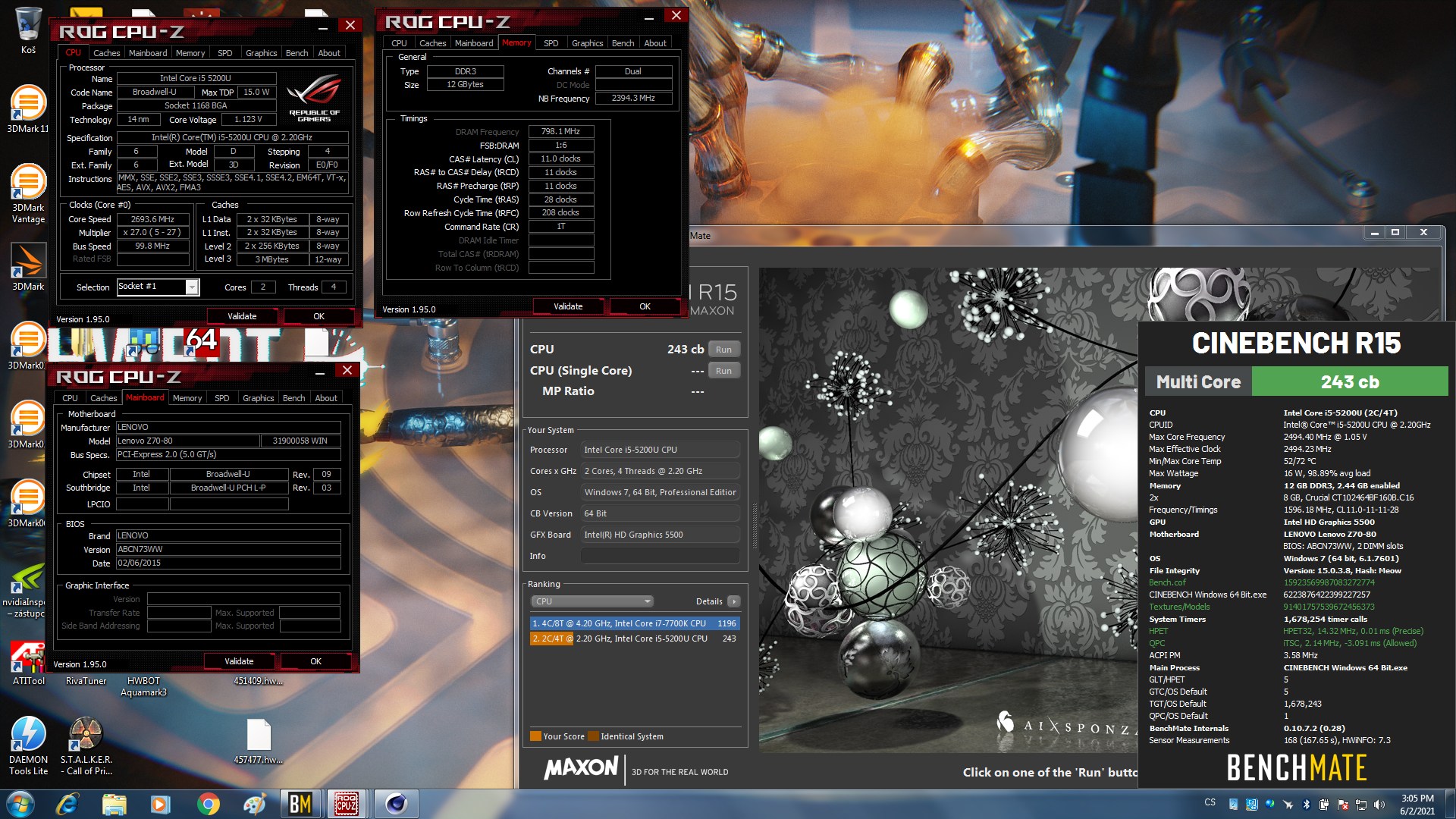Open About tab in the CPU-tab CPU-Z window
The height and width of the screenshot is (819, 1456).
[x=329, y=53]
